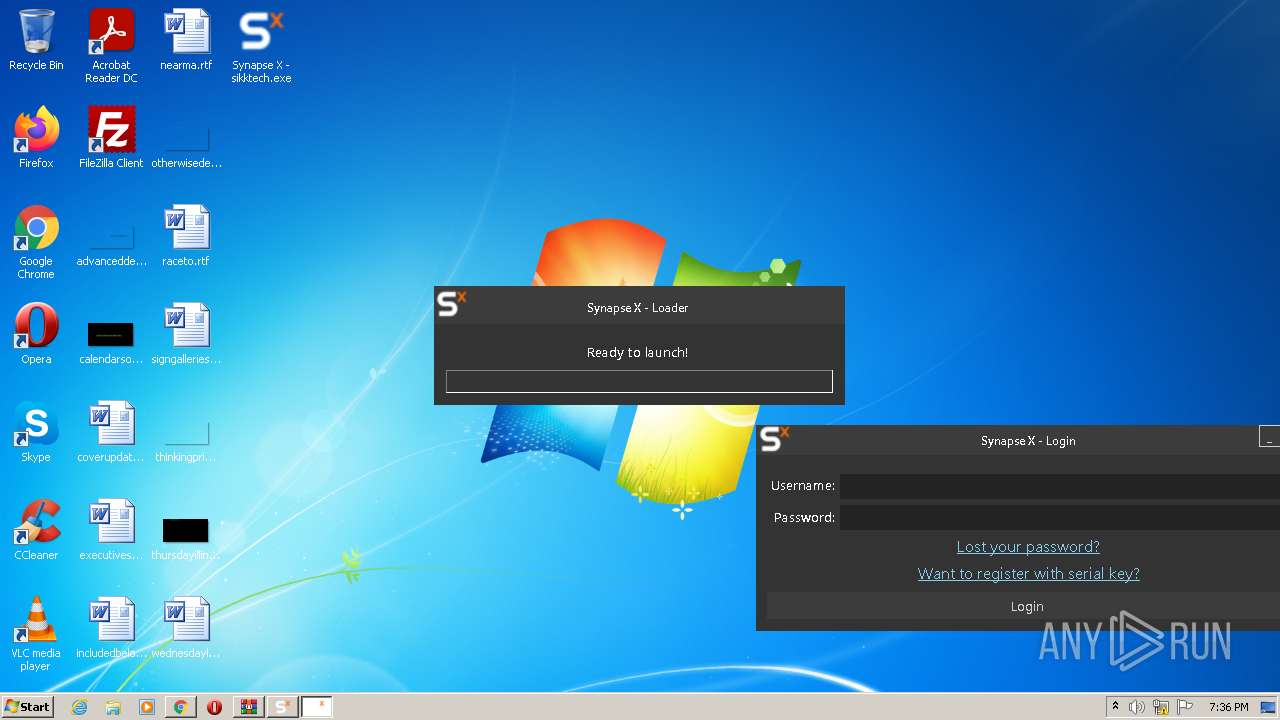
Task: Open the FileZilla Client shortcut
Action: click(x=111, y=138)
